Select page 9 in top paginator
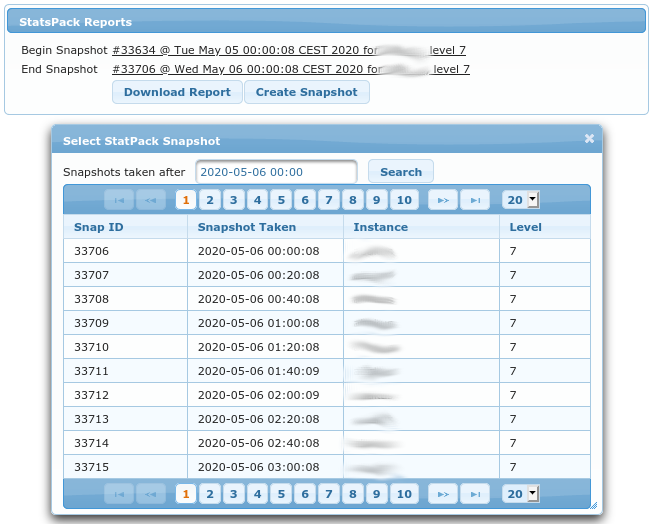Screen dimensions: 652x524 click(x=376, y=200)
